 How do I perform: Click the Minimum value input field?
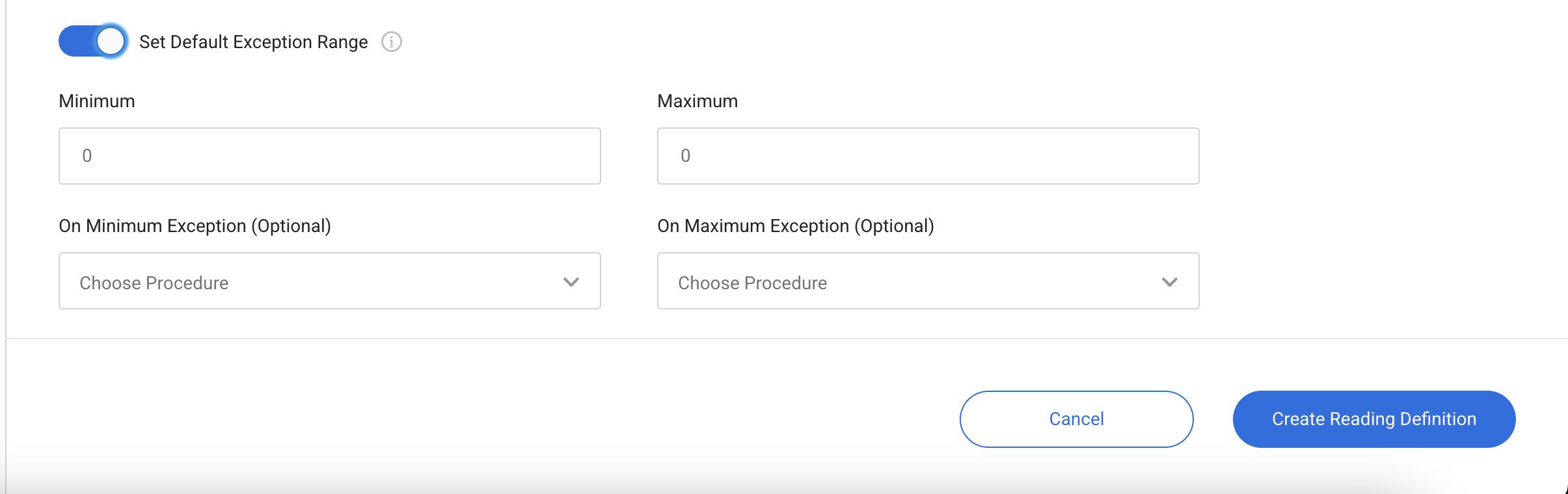(329, 156)
